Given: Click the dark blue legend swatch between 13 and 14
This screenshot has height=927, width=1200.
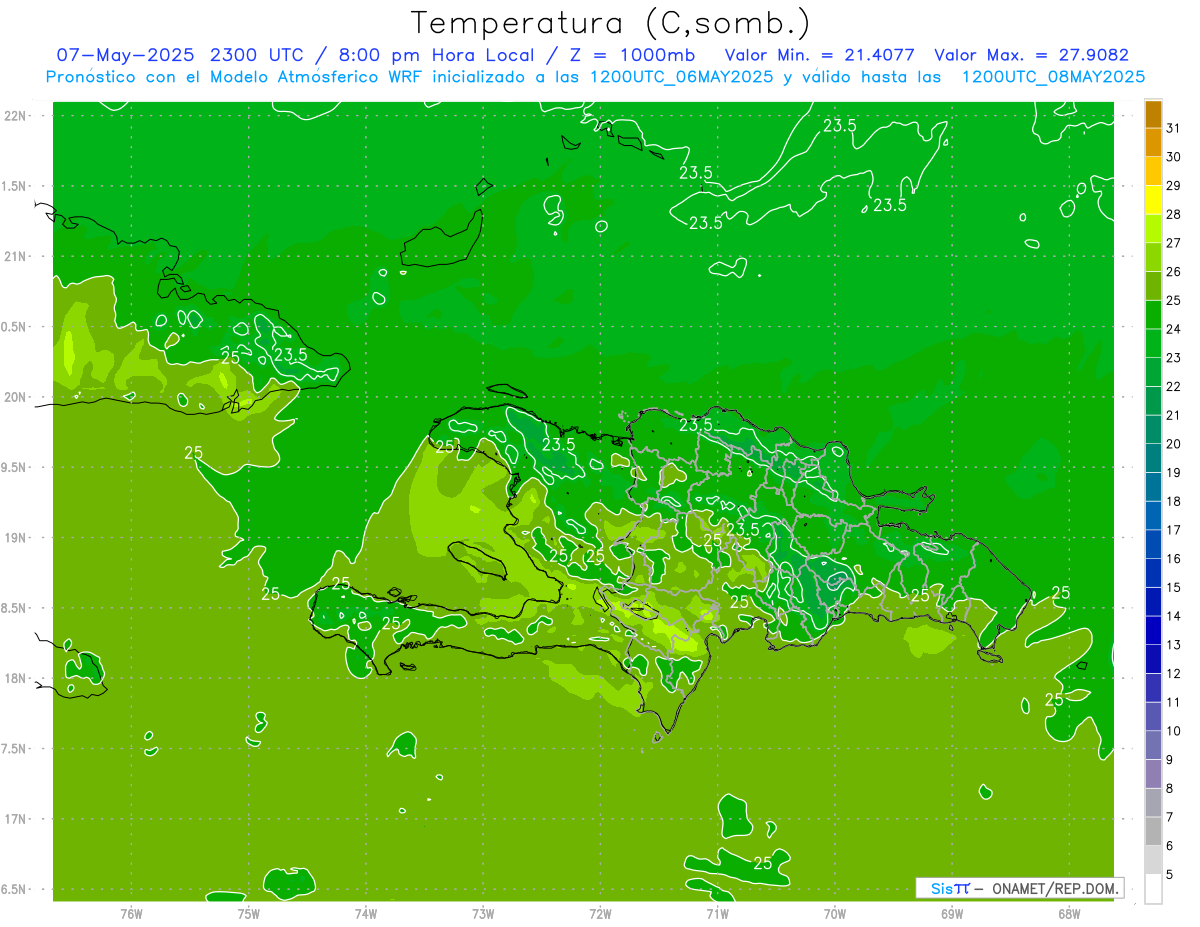Looking at the screenshot, I should 1153,630.
